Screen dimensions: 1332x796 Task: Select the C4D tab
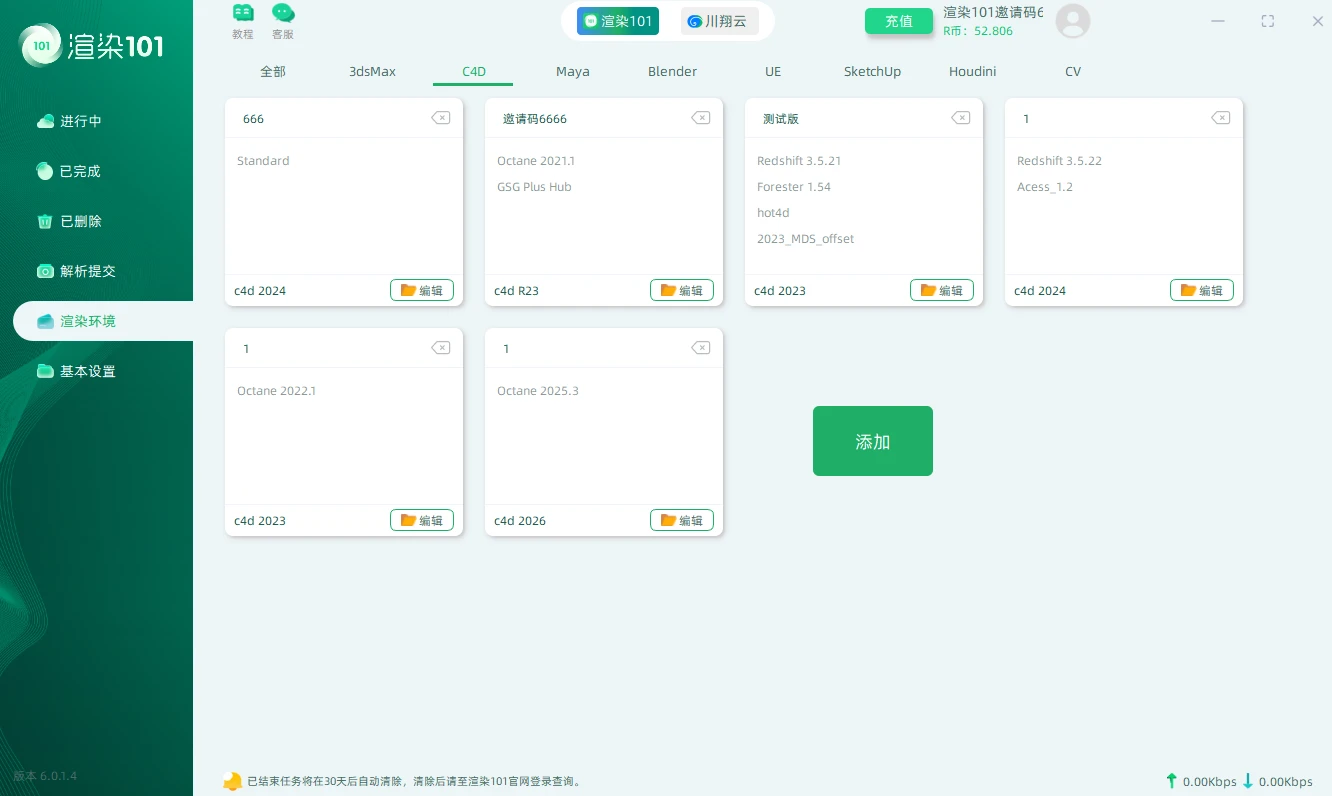pyautogui.click(x=473, y=72)
